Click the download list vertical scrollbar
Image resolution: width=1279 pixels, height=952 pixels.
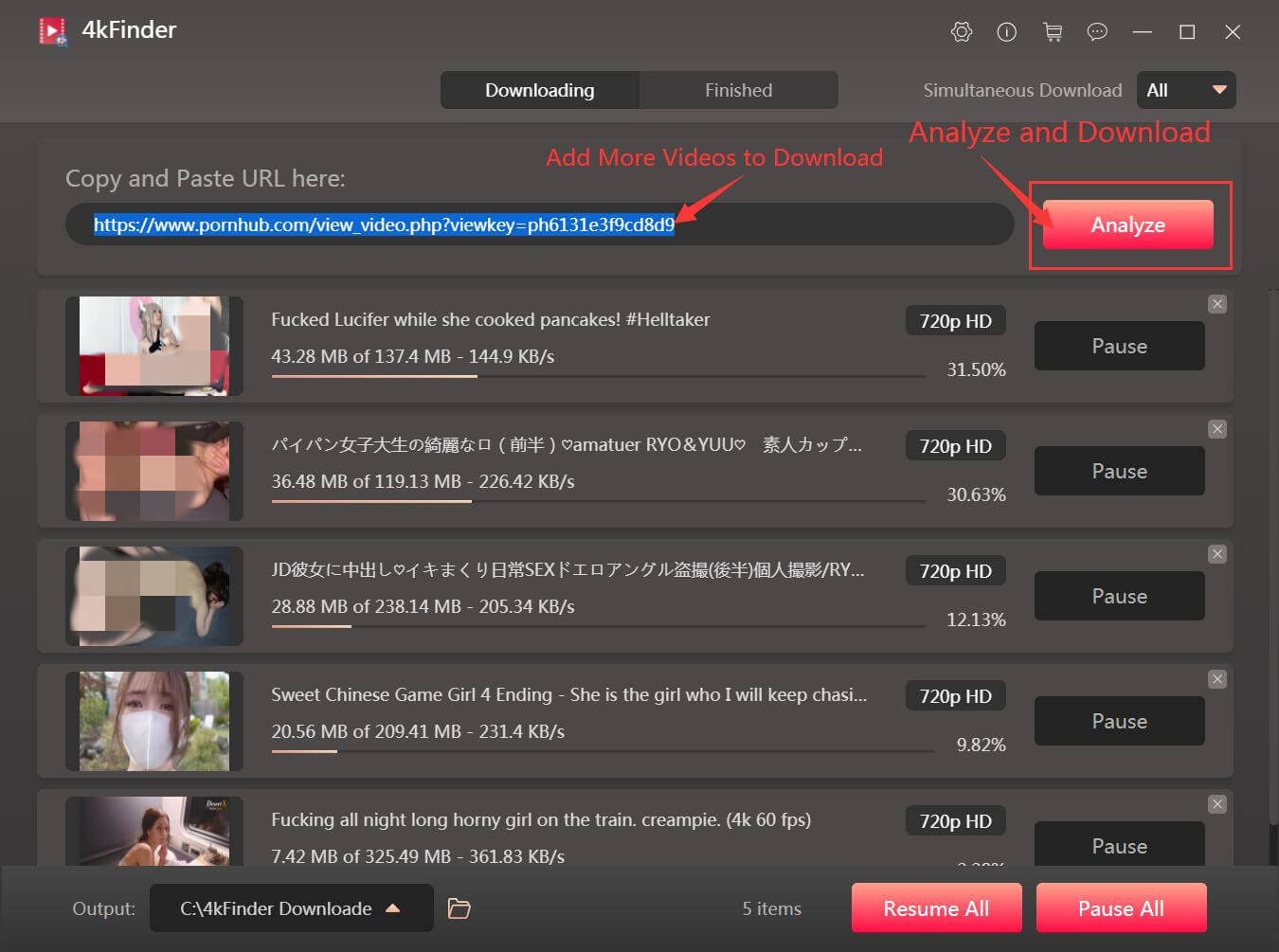1274,559
